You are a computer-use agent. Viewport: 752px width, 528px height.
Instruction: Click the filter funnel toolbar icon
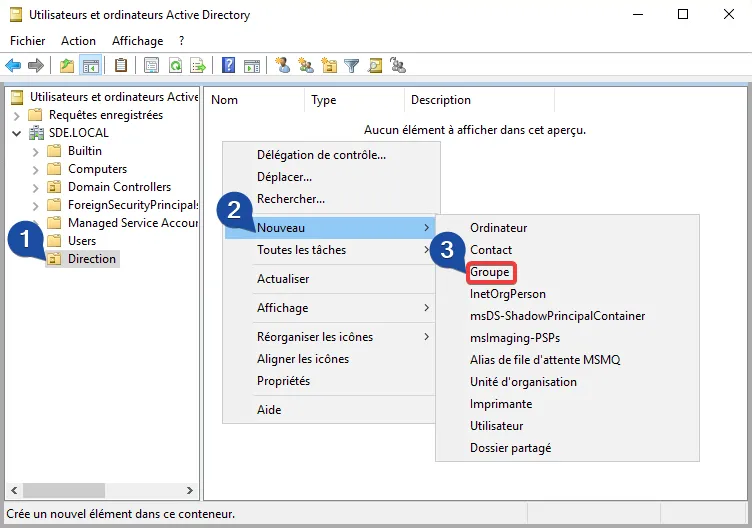(352, 66)
